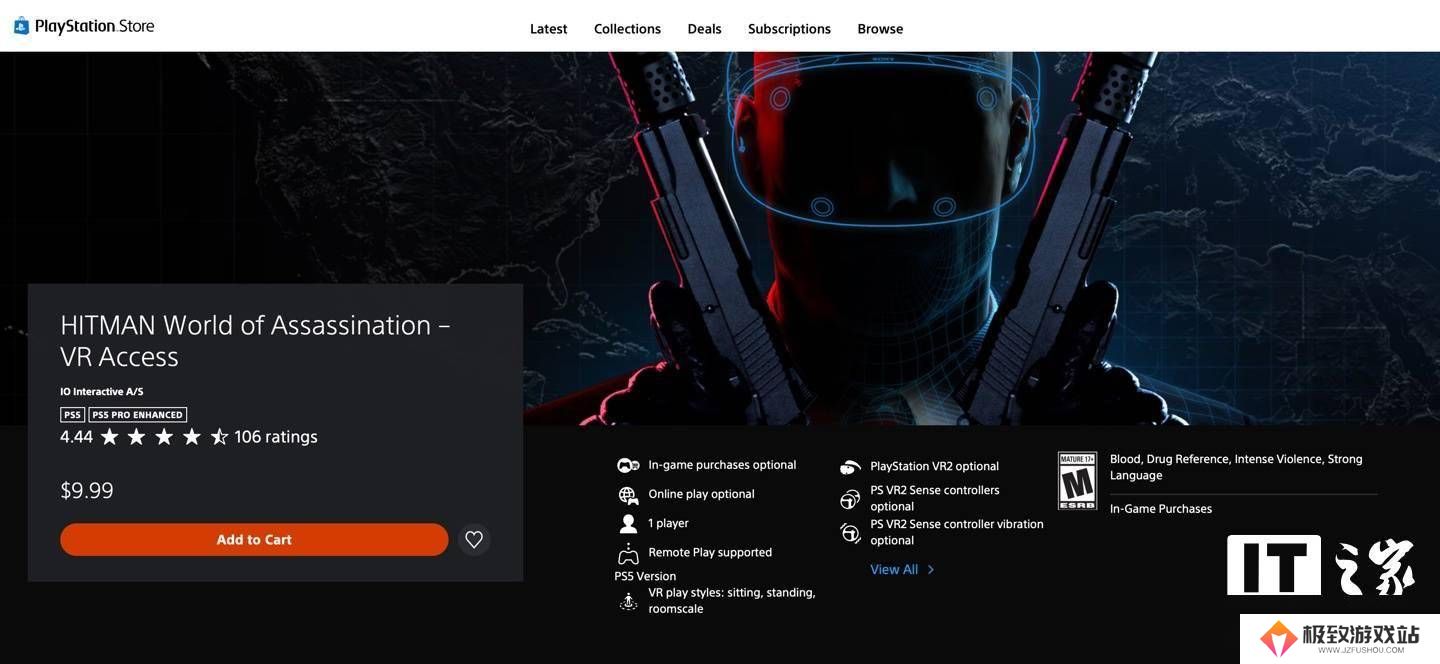Click the 1 player person icon
Viewport: 1440px width, 664px height.
point(628,524)
